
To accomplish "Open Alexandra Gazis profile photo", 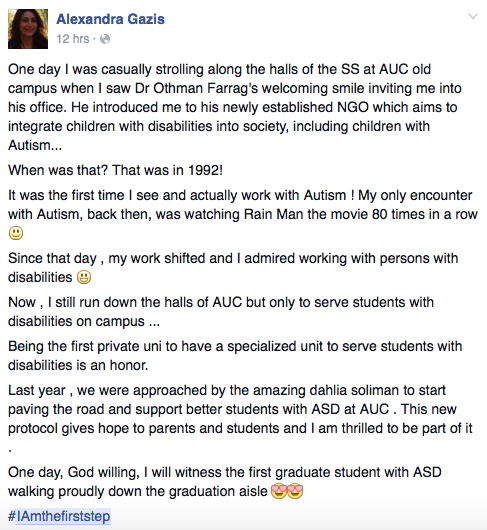I will (x=28, y=29).
